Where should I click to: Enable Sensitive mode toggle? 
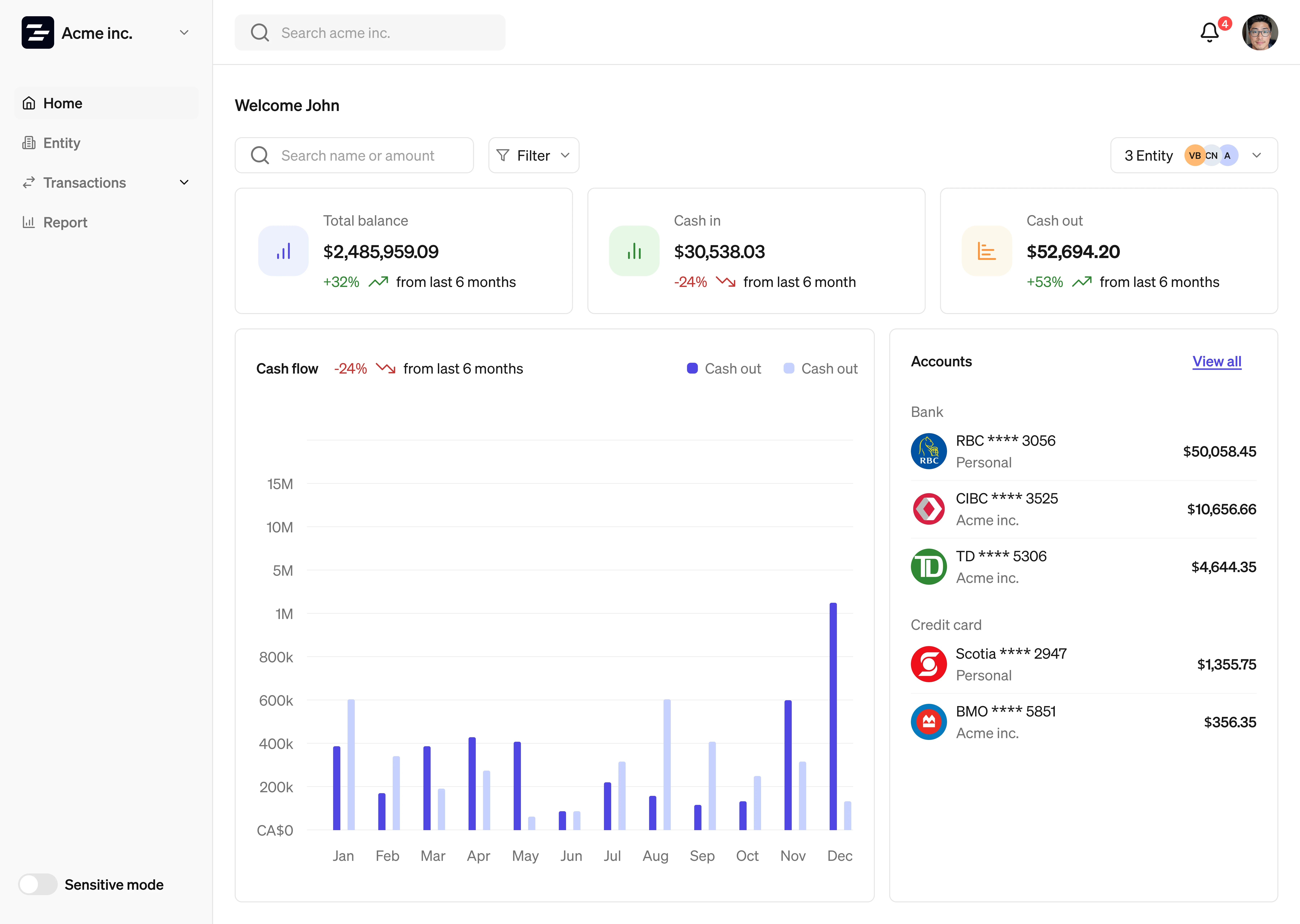[38, 884]
